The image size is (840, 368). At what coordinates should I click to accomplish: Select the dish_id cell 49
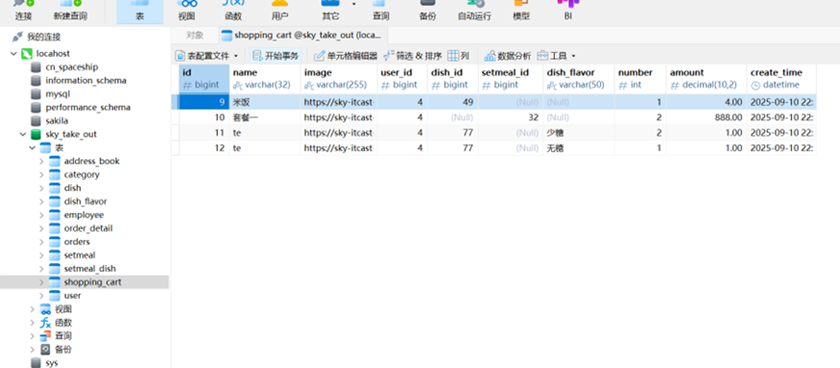click(453, 102)
